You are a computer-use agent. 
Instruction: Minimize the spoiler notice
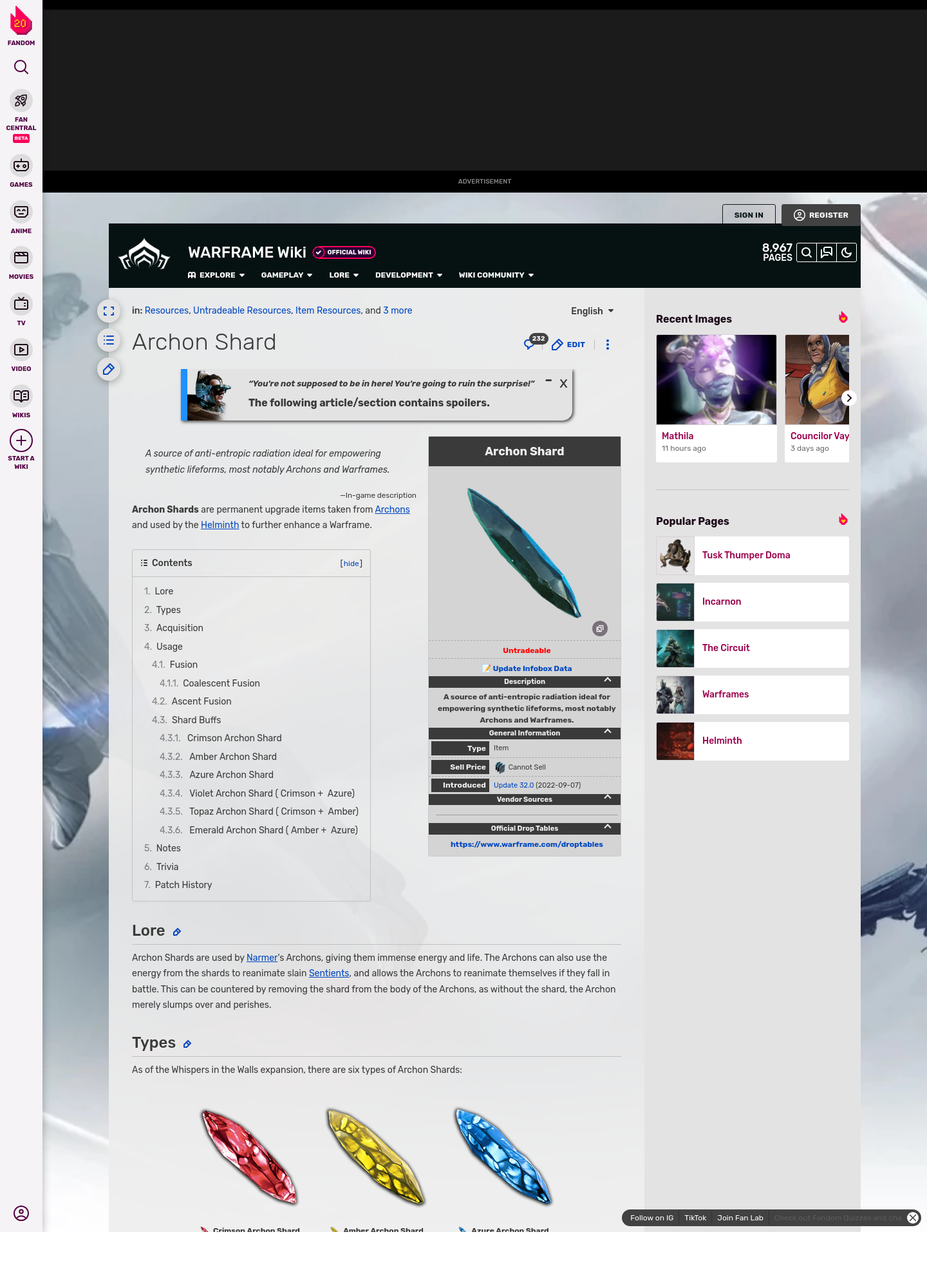pyautogui.click(x=548, y=381)
